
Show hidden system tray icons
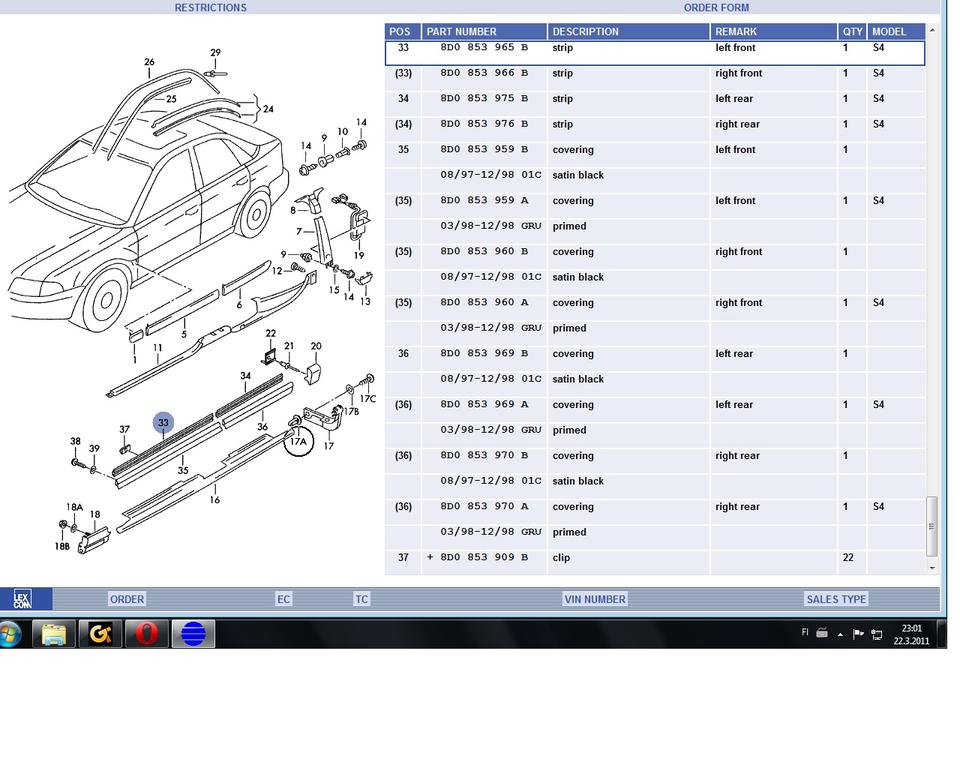(x=840, y=634)
